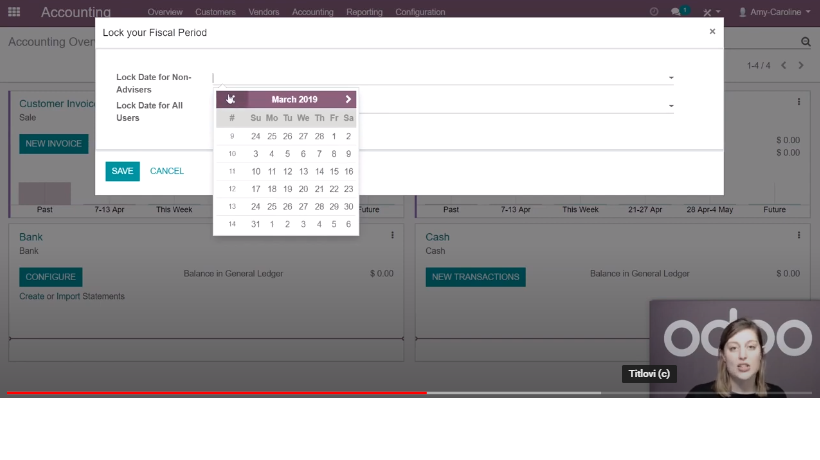Select March 31 in the calendar
Image resolution: width=820 pixels, height=460 pixels.
pyautogui.click(x=255, y=224)
